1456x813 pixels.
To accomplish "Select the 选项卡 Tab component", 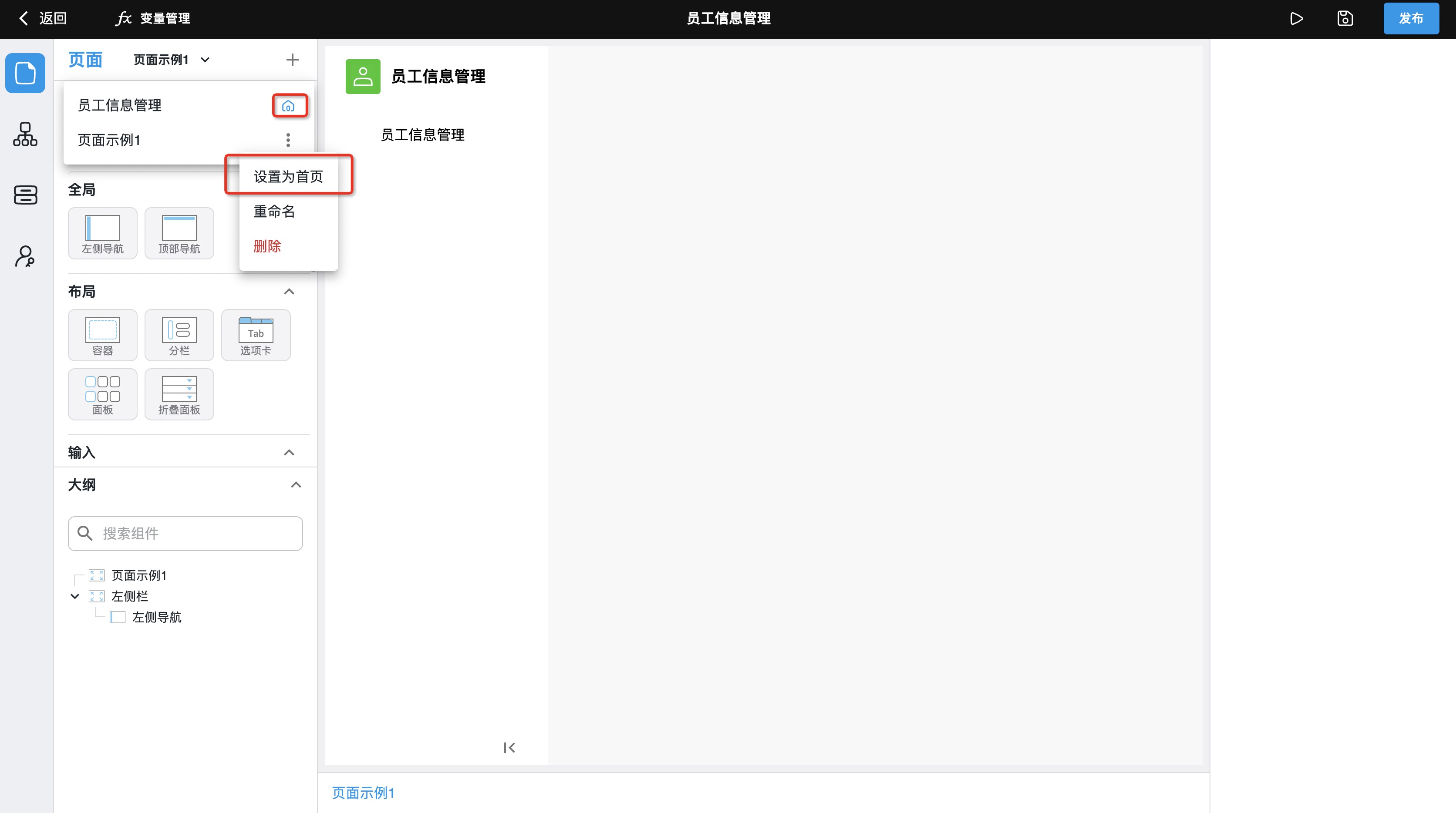I will click(x=256, y=335).
